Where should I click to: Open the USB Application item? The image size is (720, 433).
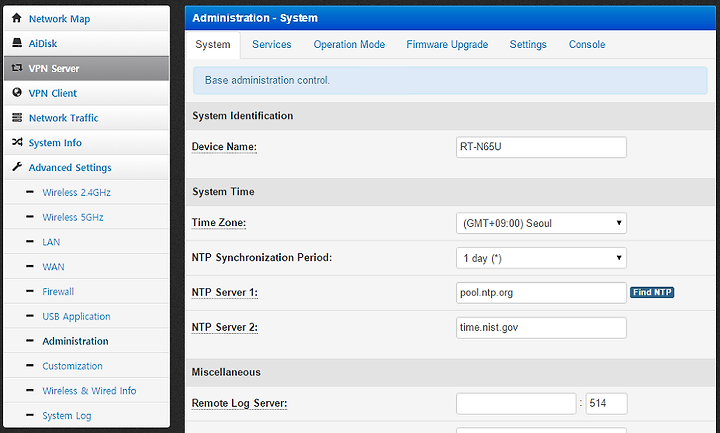coord(76,316)
